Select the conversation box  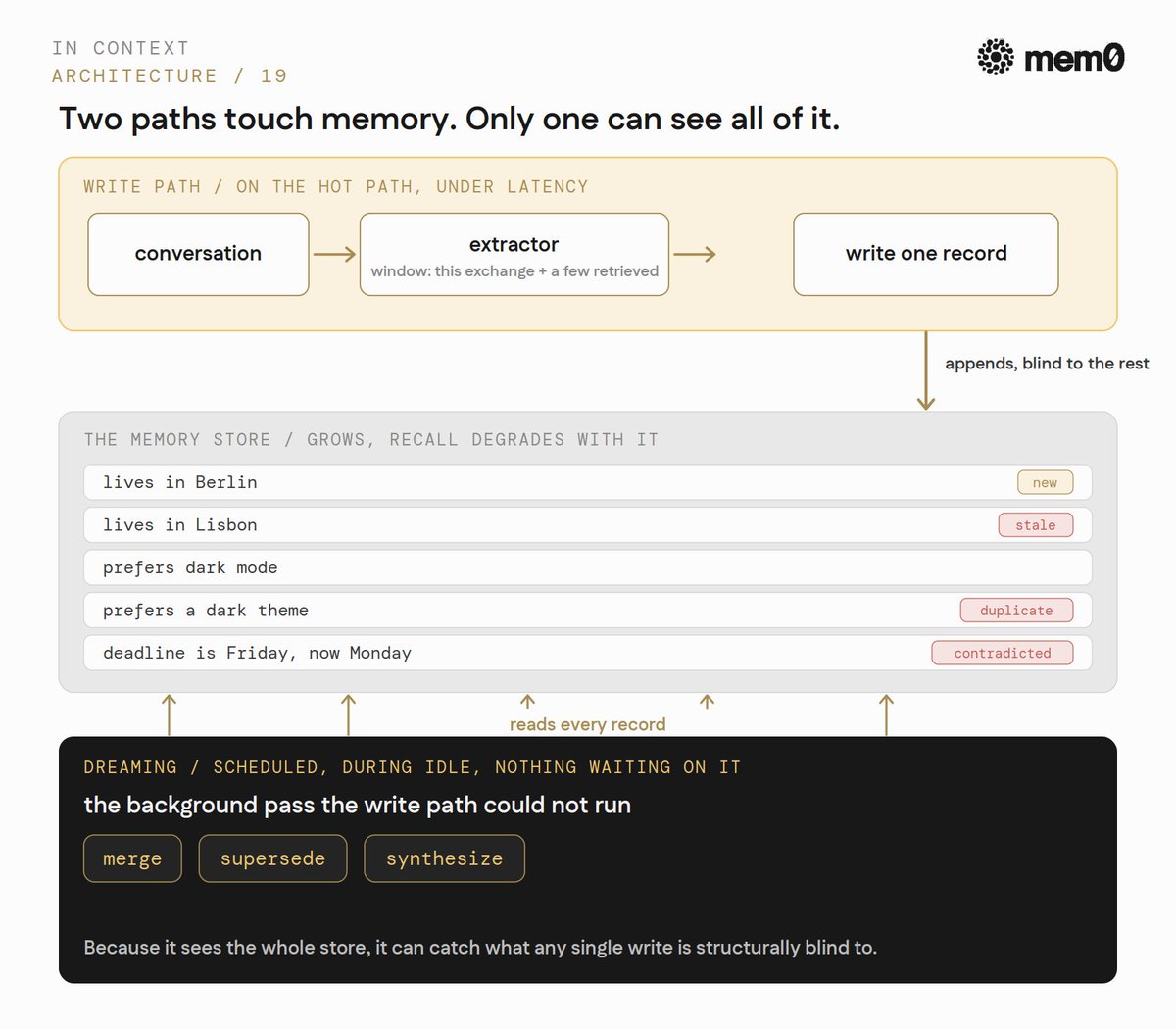(x=198, y=254)
